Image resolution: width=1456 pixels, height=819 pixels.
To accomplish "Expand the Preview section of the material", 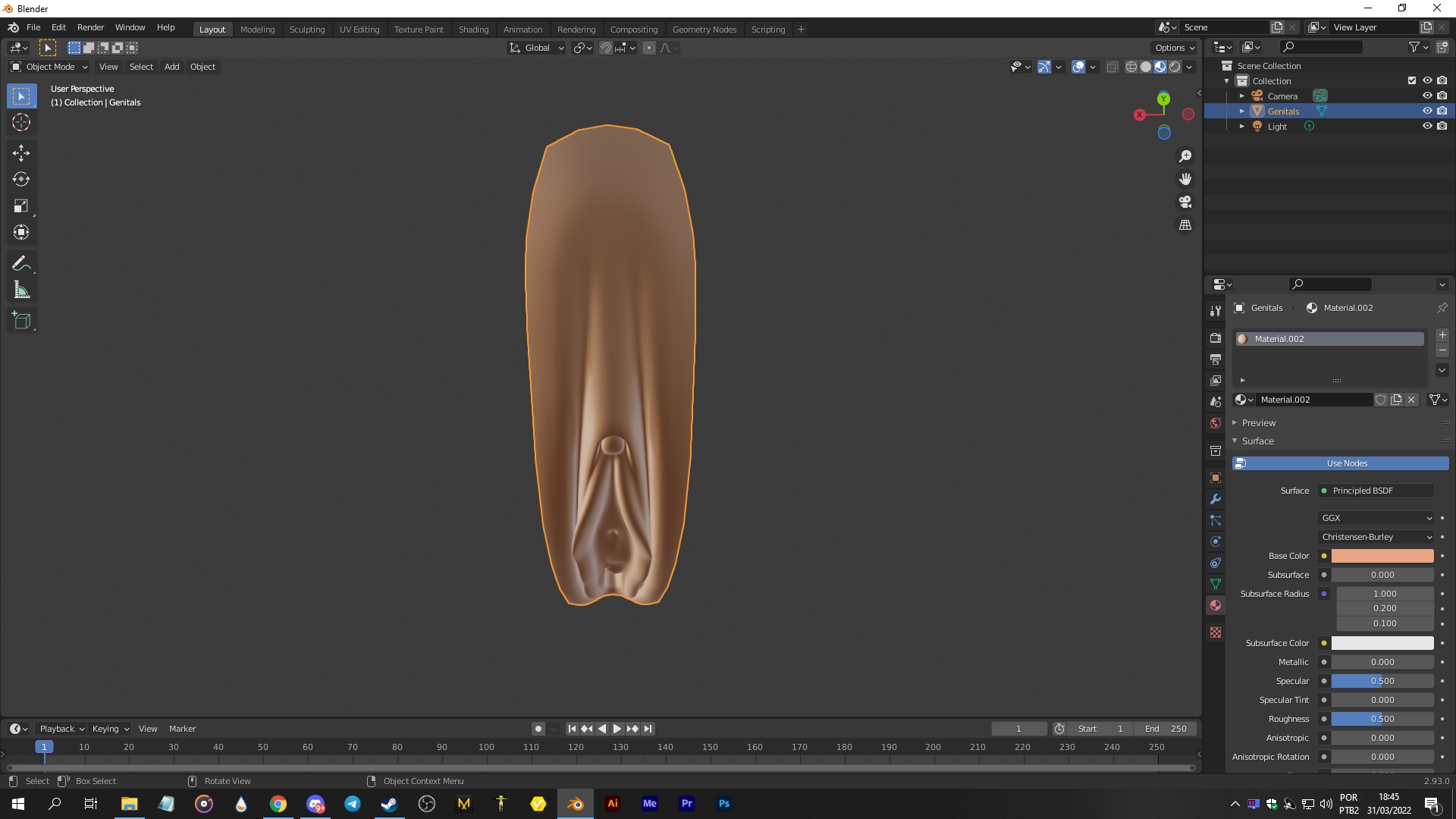I will click(x=1257, y=422).
